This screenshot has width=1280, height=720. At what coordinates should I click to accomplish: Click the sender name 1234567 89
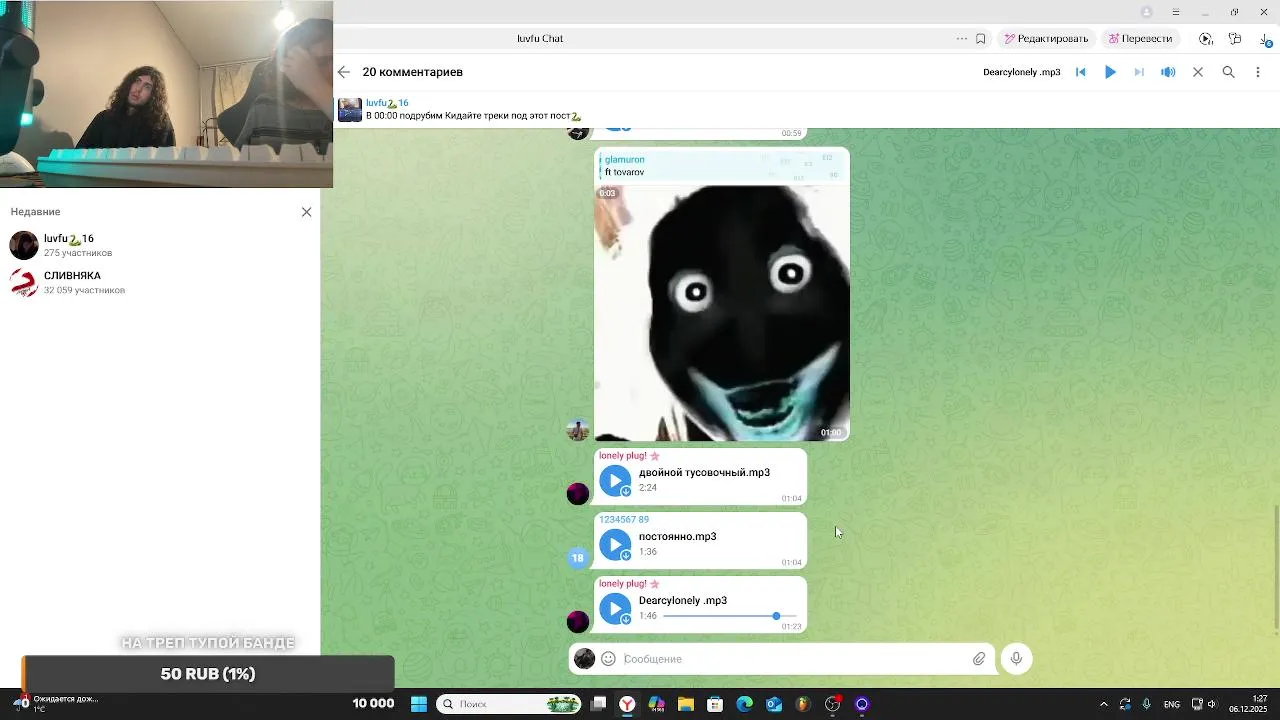(x=624, y=520)
